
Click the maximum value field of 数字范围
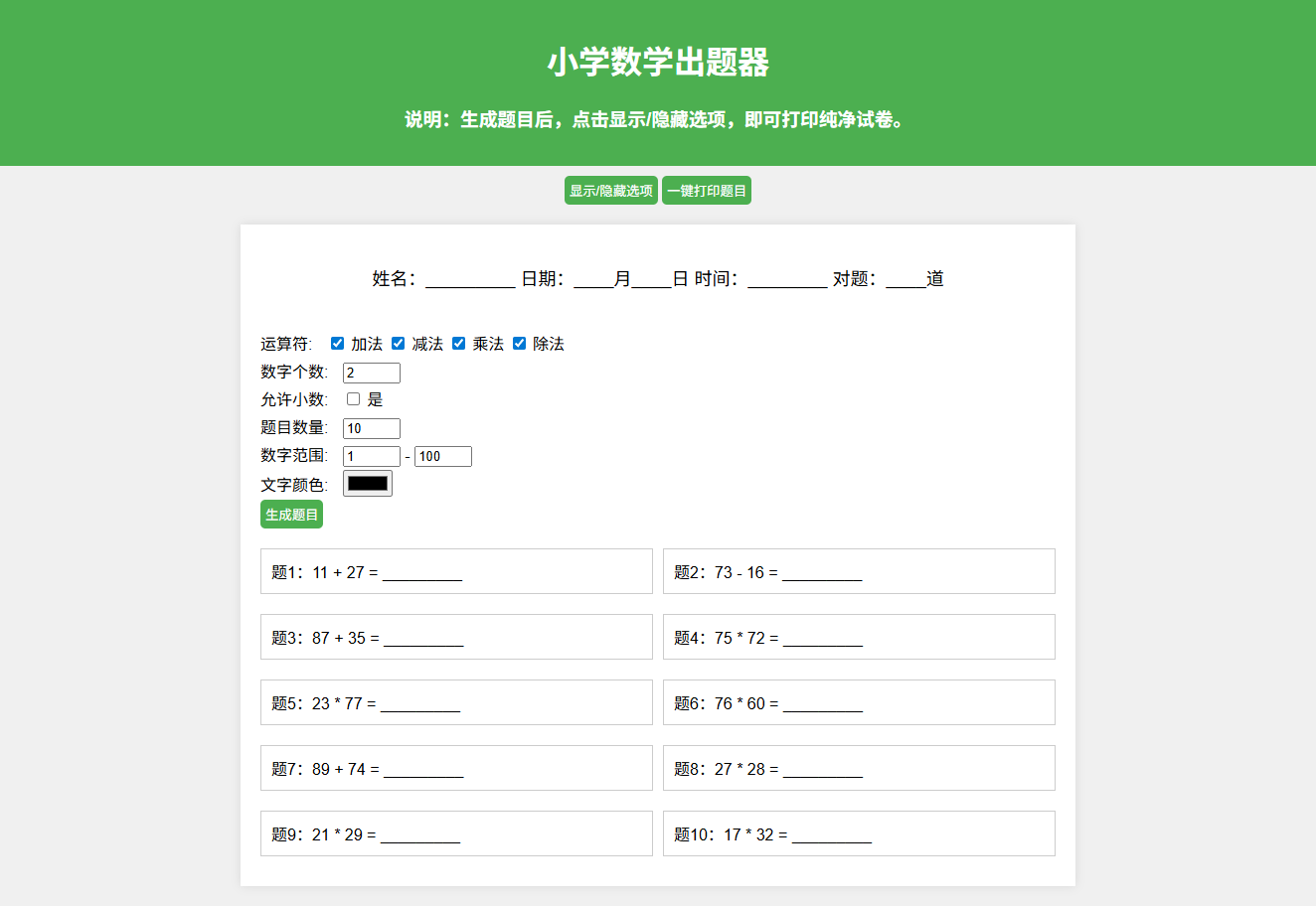pos(442,456)
